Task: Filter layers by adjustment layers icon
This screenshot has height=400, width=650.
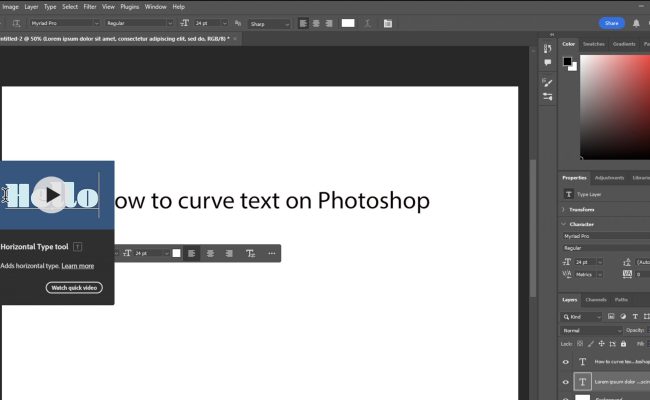Action: (623, 316)
